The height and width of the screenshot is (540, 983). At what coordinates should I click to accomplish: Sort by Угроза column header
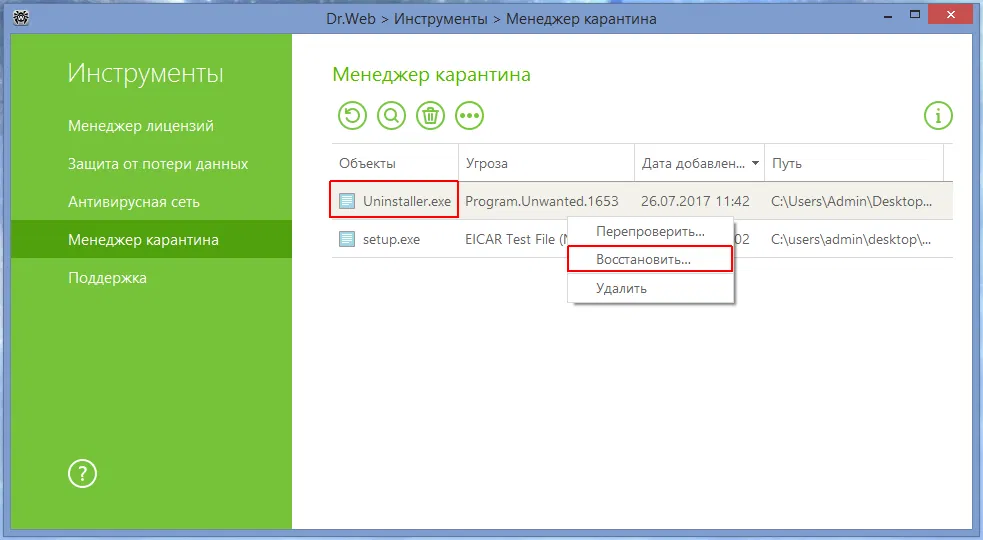547,163
